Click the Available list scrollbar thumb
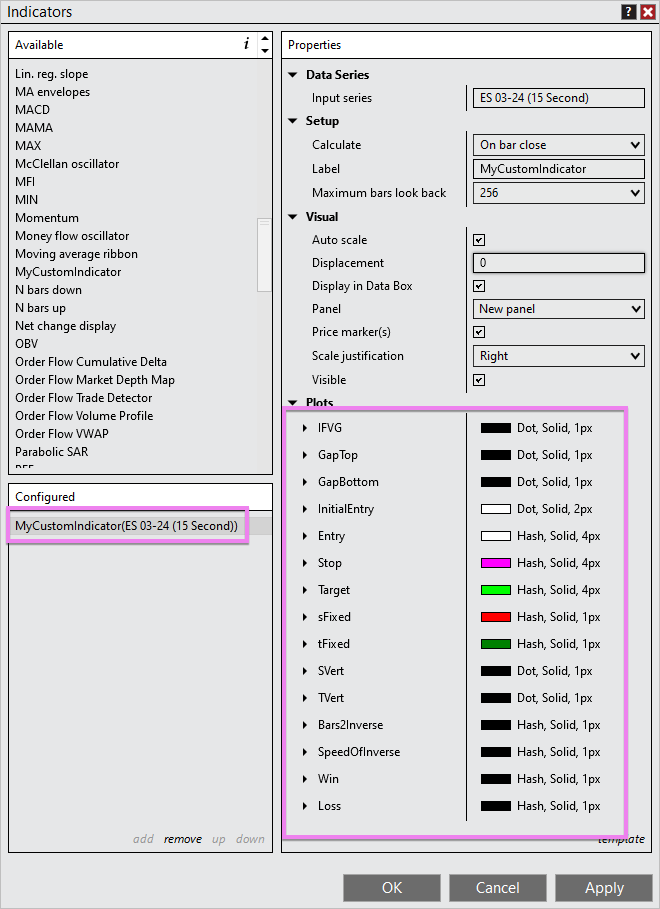Viewport: 660px width, 909px height. point(264,255)
